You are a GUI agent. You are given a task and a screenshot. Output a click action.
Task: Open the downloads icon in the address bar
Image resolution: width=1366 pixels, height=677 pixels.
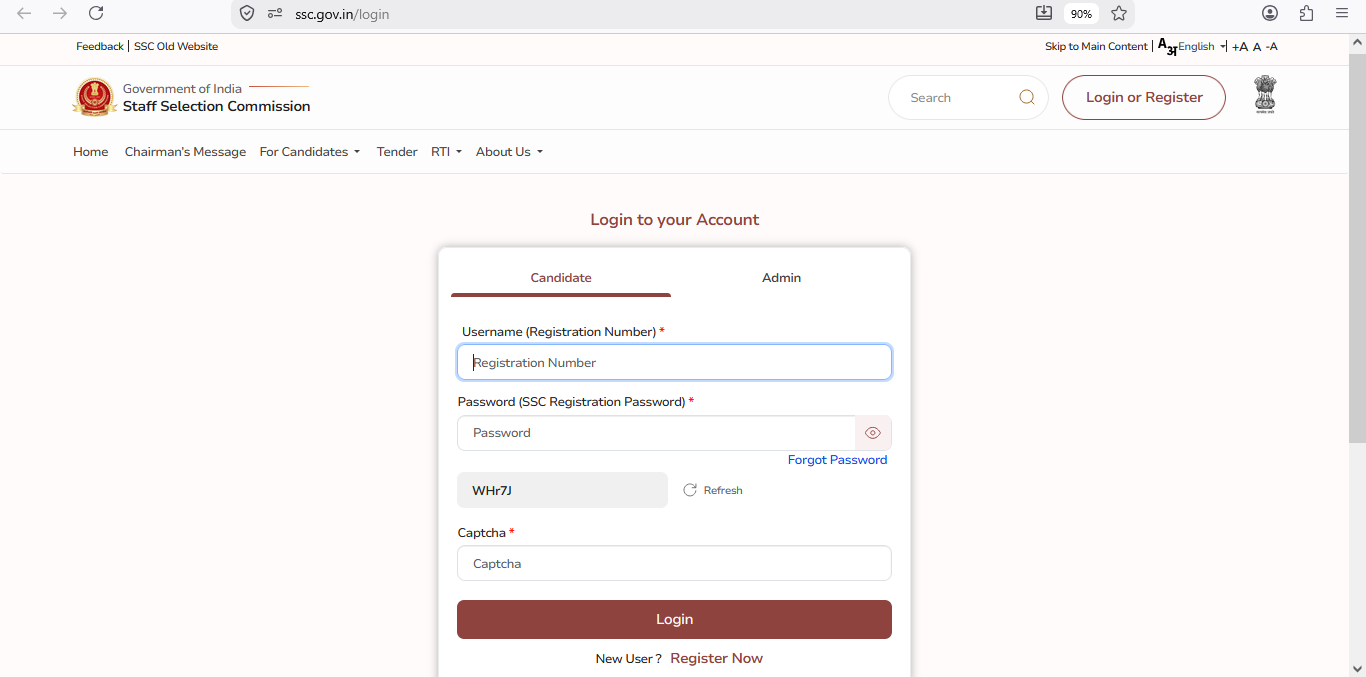(1044, 13)
